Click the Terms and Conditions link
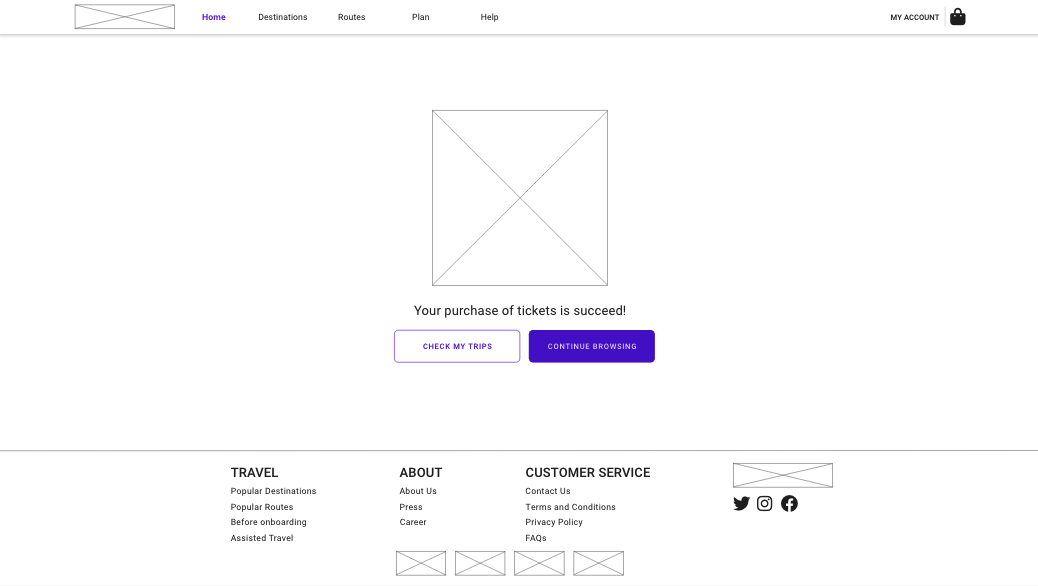Viewport: 1038px width, 586px height. pyautogui.click(x=570, y=507)
